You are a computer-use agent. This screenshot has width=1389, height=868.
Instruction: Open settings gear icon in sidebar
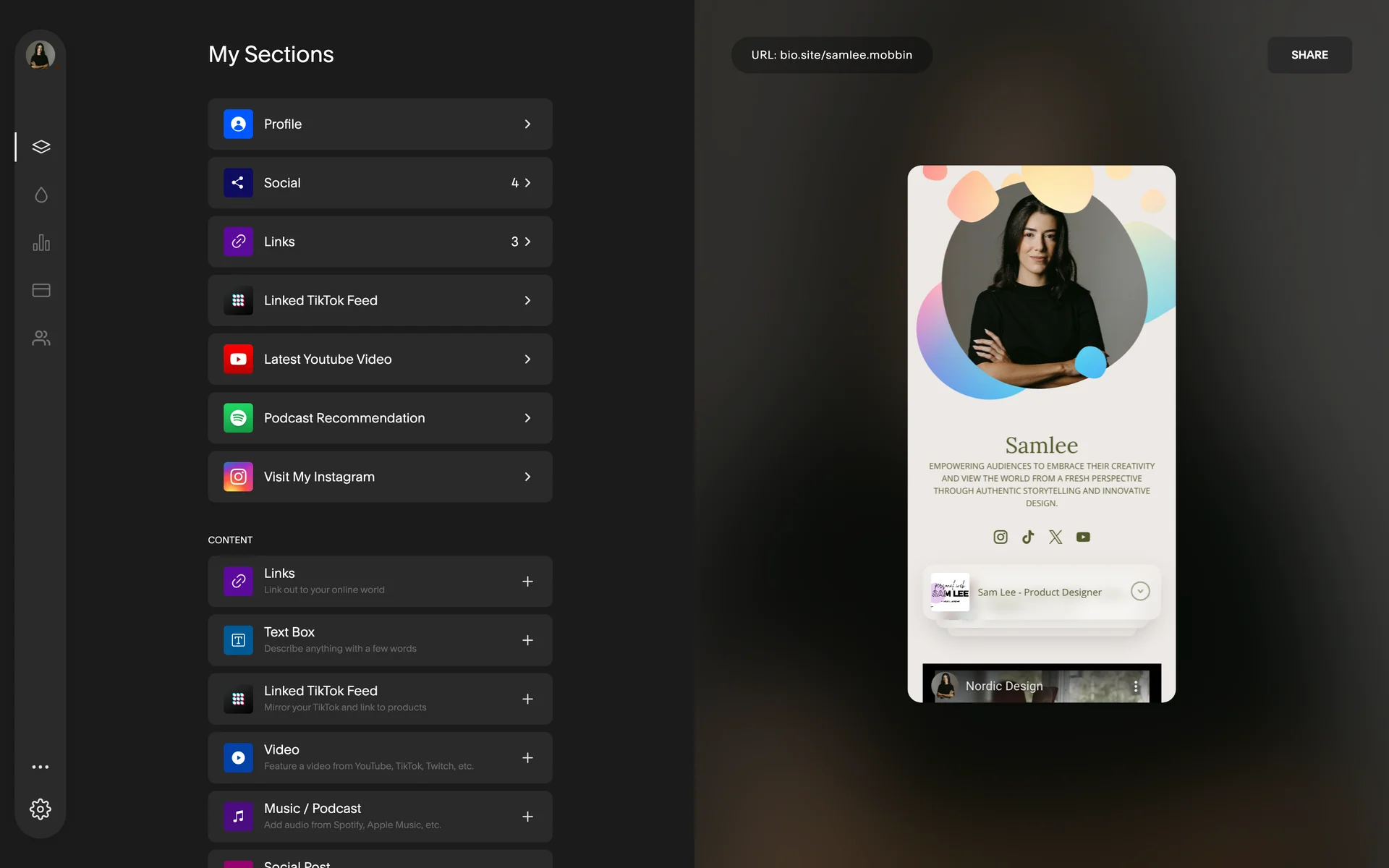click(x=41, y=809)
